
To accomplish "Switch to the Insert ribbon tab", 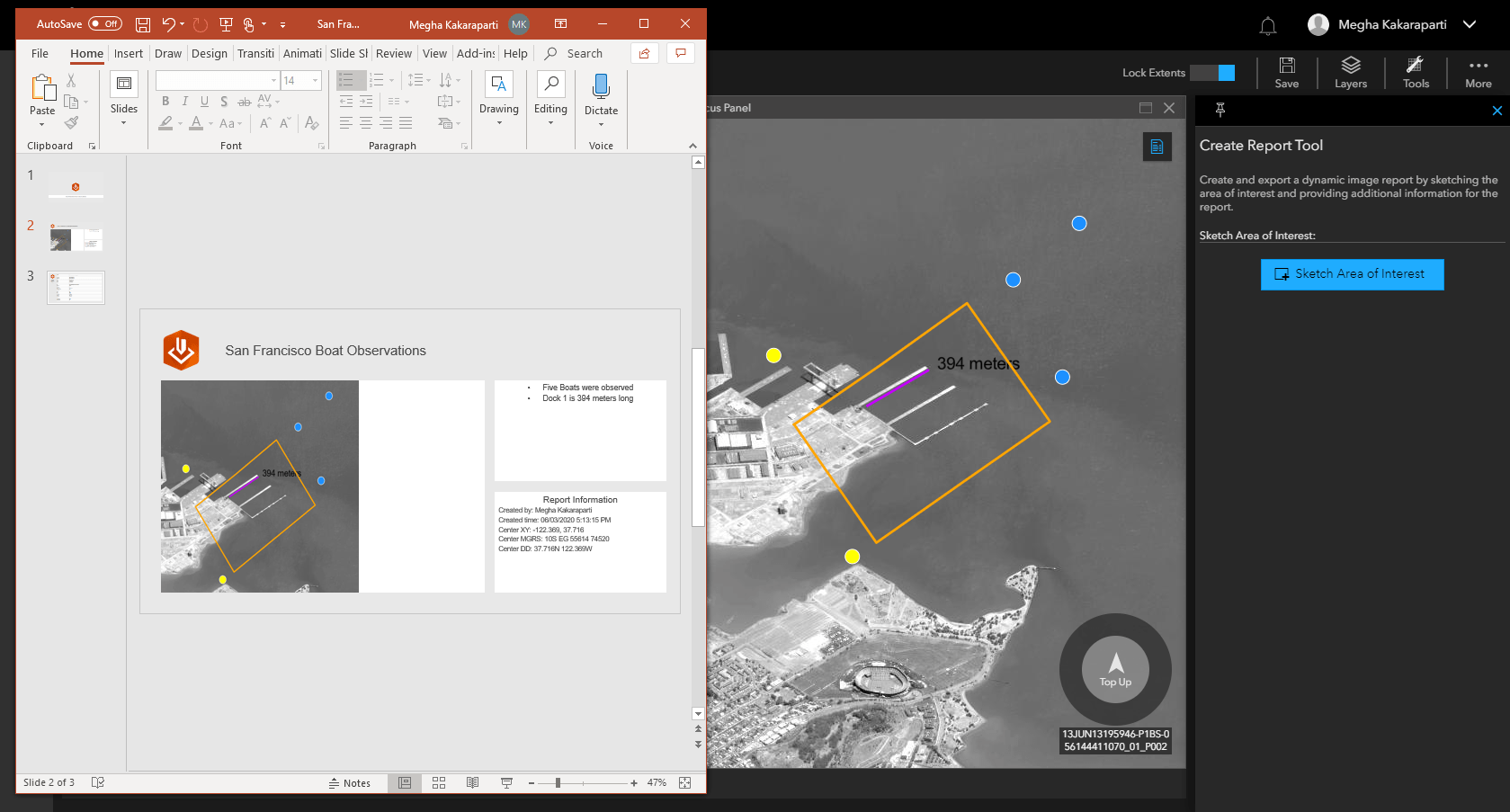I will tap(129, 53).
